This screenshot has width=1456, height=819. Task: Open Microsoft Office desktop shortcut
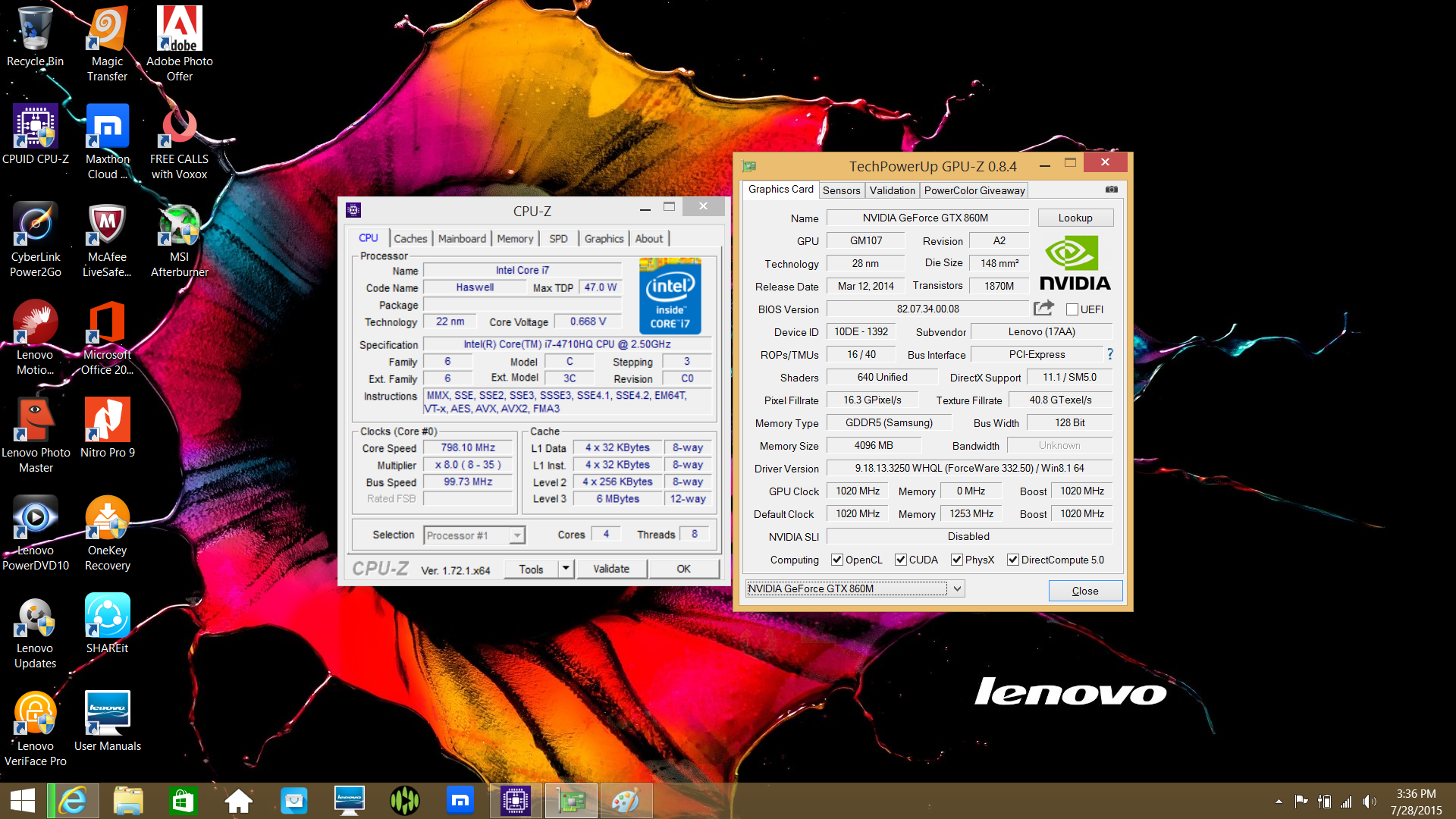107,337
